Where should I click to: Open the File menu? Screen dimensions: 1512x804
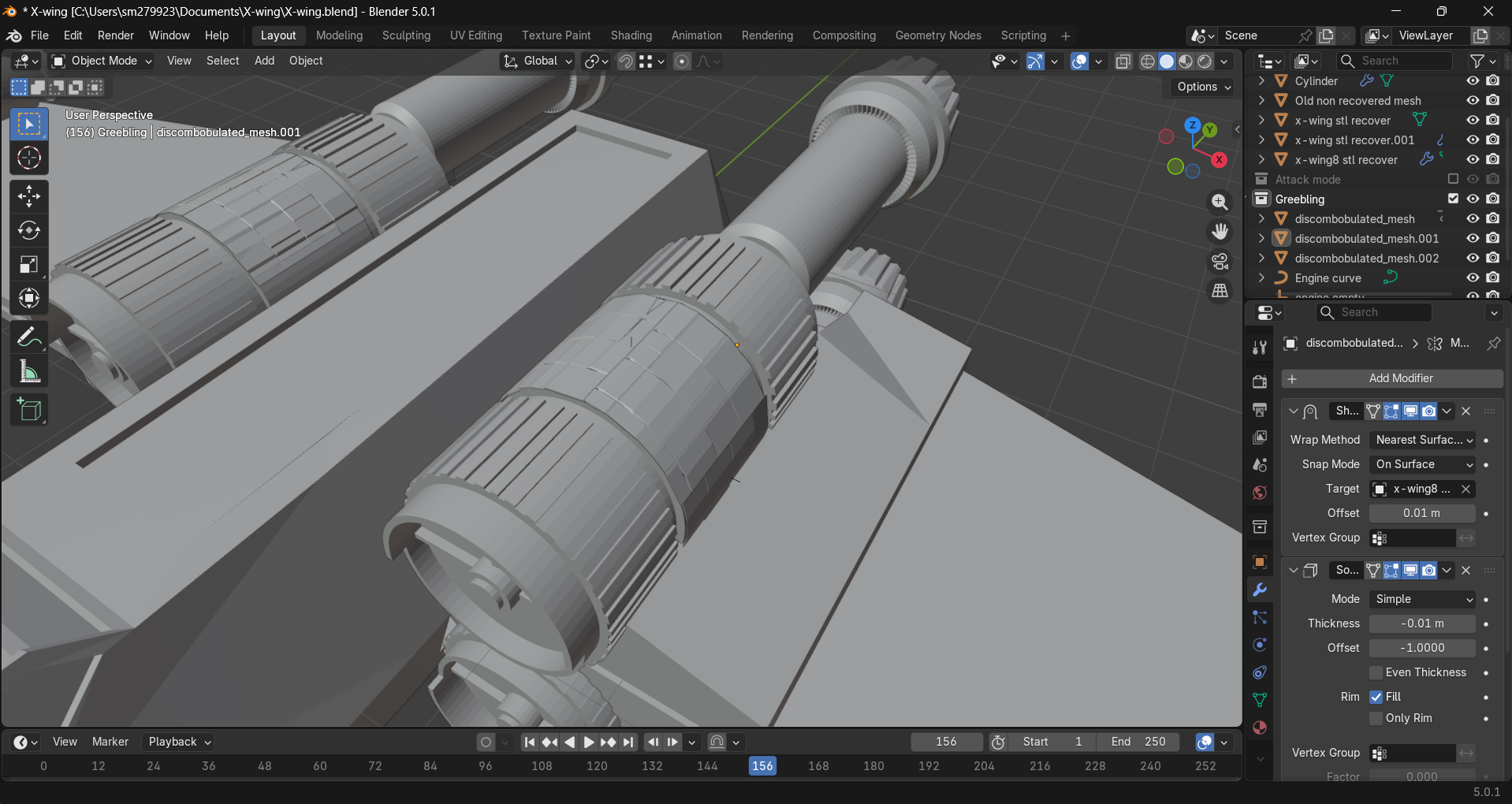(39, 35)
